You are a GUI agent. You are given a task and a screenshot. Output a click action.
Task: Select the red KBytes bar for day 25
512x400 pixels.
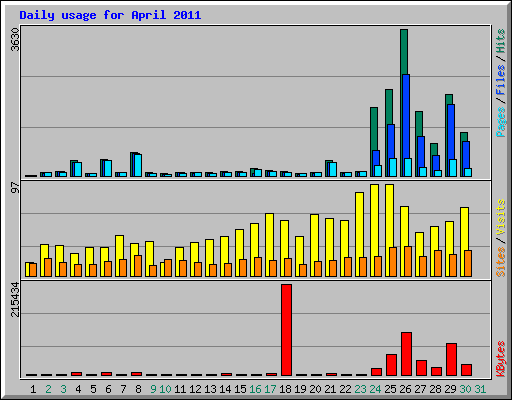pyautogui.click(x=391, y=365)
